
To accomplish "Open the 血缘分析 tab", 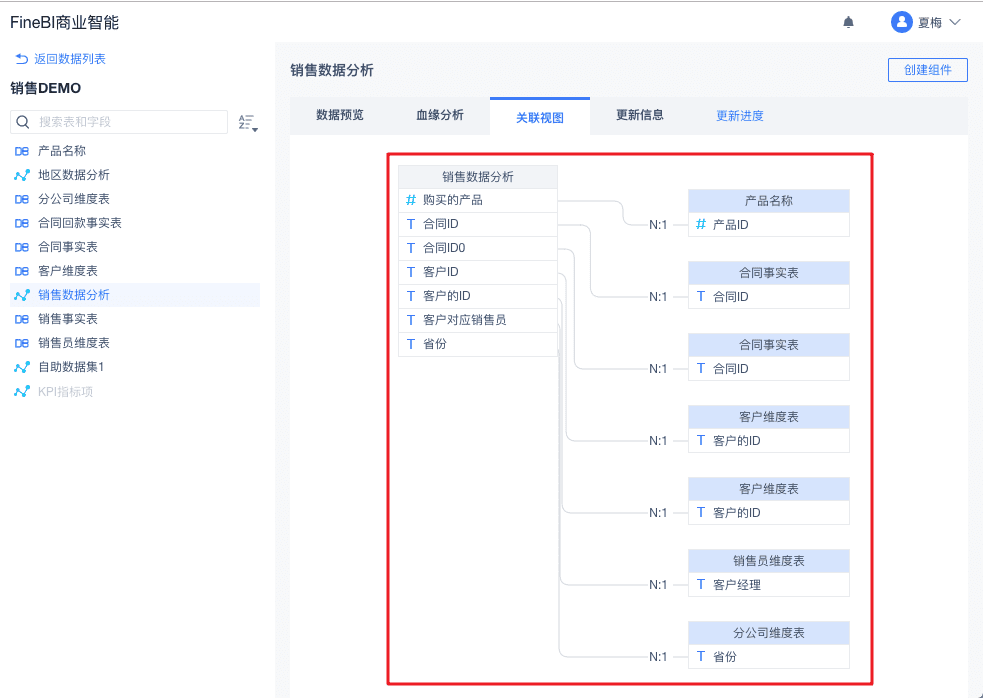I will pos(440,115).
